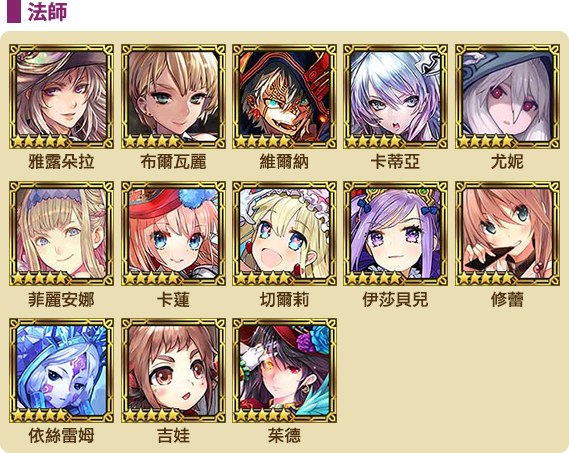Select the 依絲雷姆 blue ice portrait

click(x=61, y=371)
